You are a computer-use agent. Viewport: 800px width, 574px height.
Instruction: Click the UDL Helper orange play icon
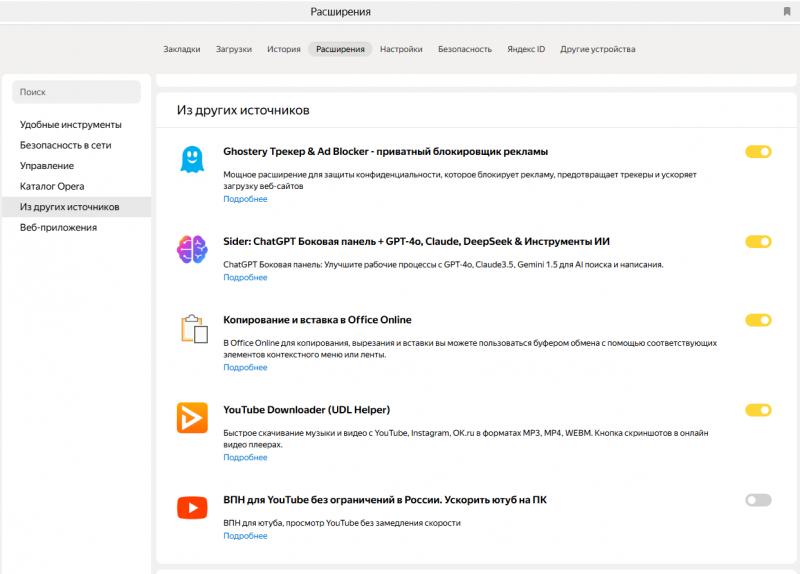192,418
